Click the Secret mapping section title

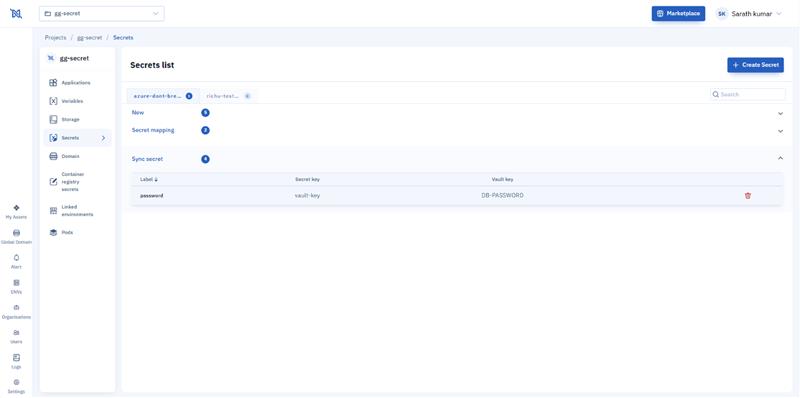coord(153,130)
